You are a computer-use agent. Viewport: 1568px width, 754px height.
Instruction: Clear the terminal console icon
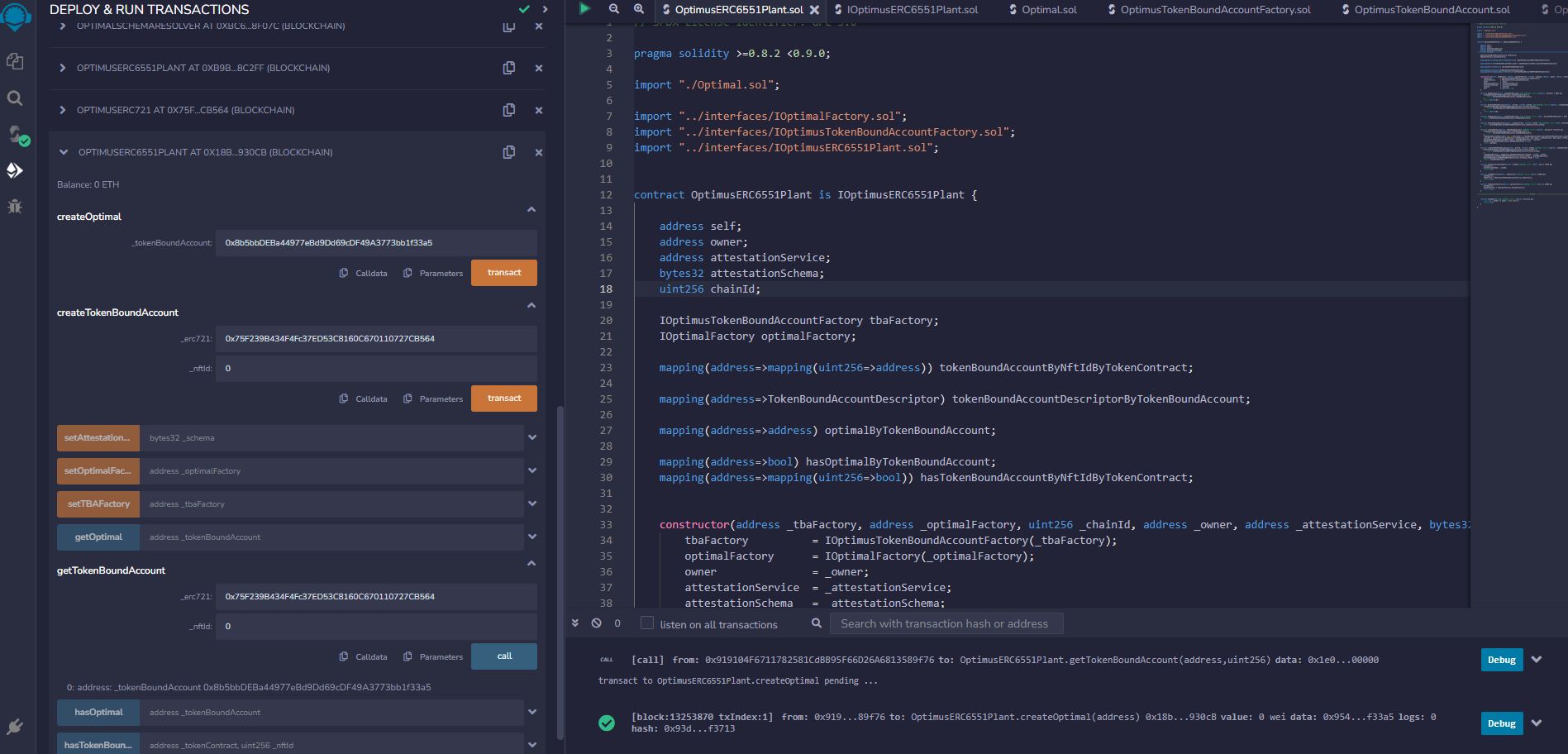coord(596,623)
